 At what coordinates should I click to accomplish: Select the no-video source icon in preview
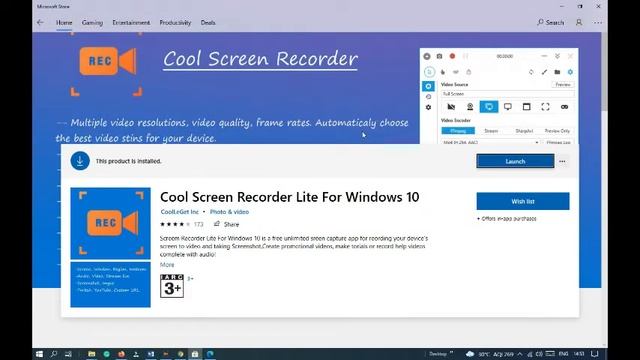(x=451, y=107)
